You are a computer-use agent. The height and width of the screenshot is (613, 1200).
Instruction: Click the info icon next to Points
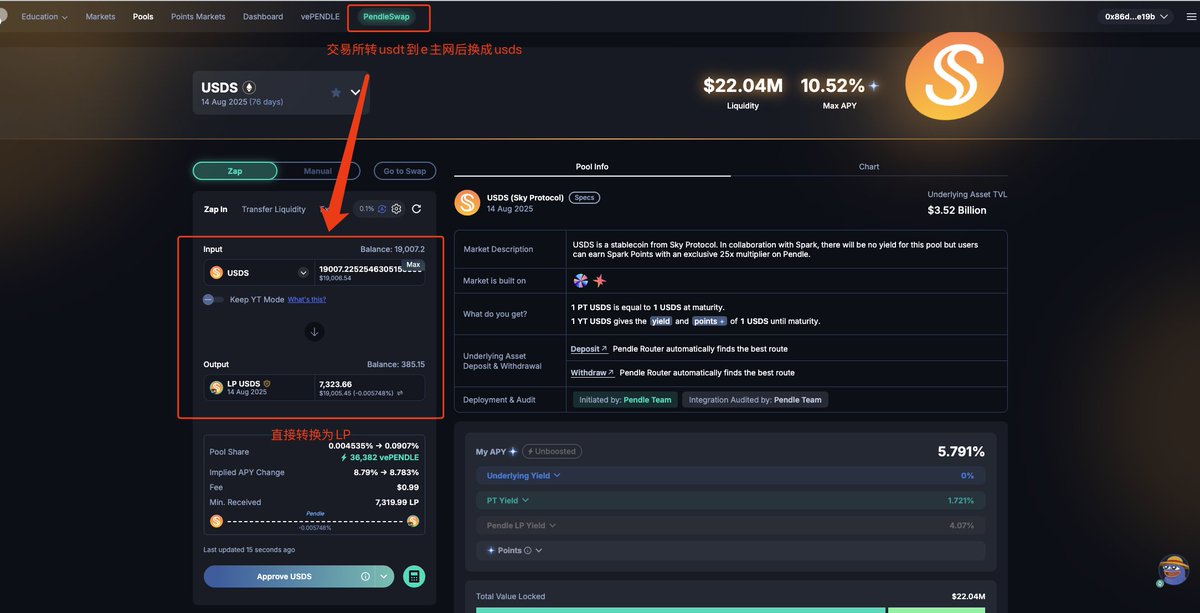pos(528,551)
